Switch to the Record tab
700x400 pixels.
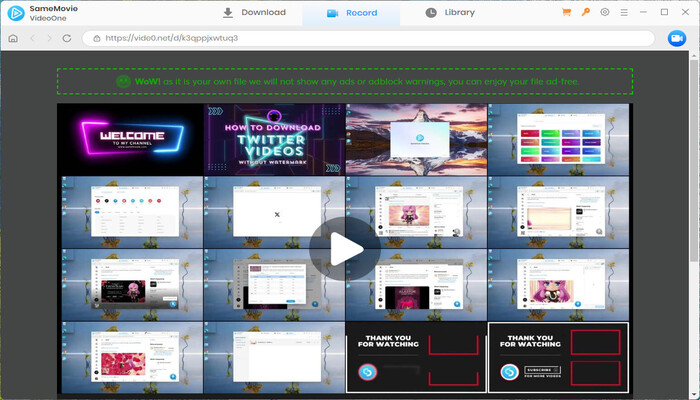pyautogui.click(x=351, y=13)
